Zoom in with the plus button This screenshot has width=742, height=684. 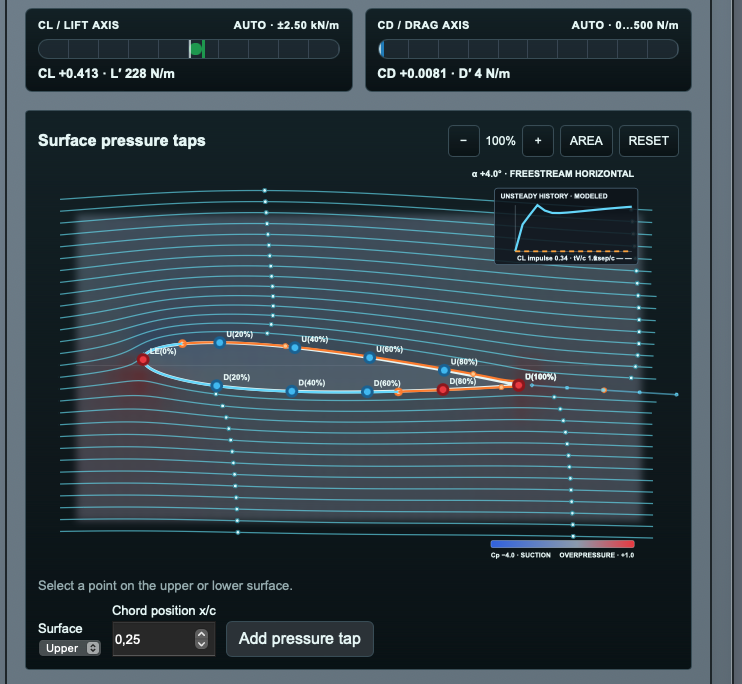point(538,141)
